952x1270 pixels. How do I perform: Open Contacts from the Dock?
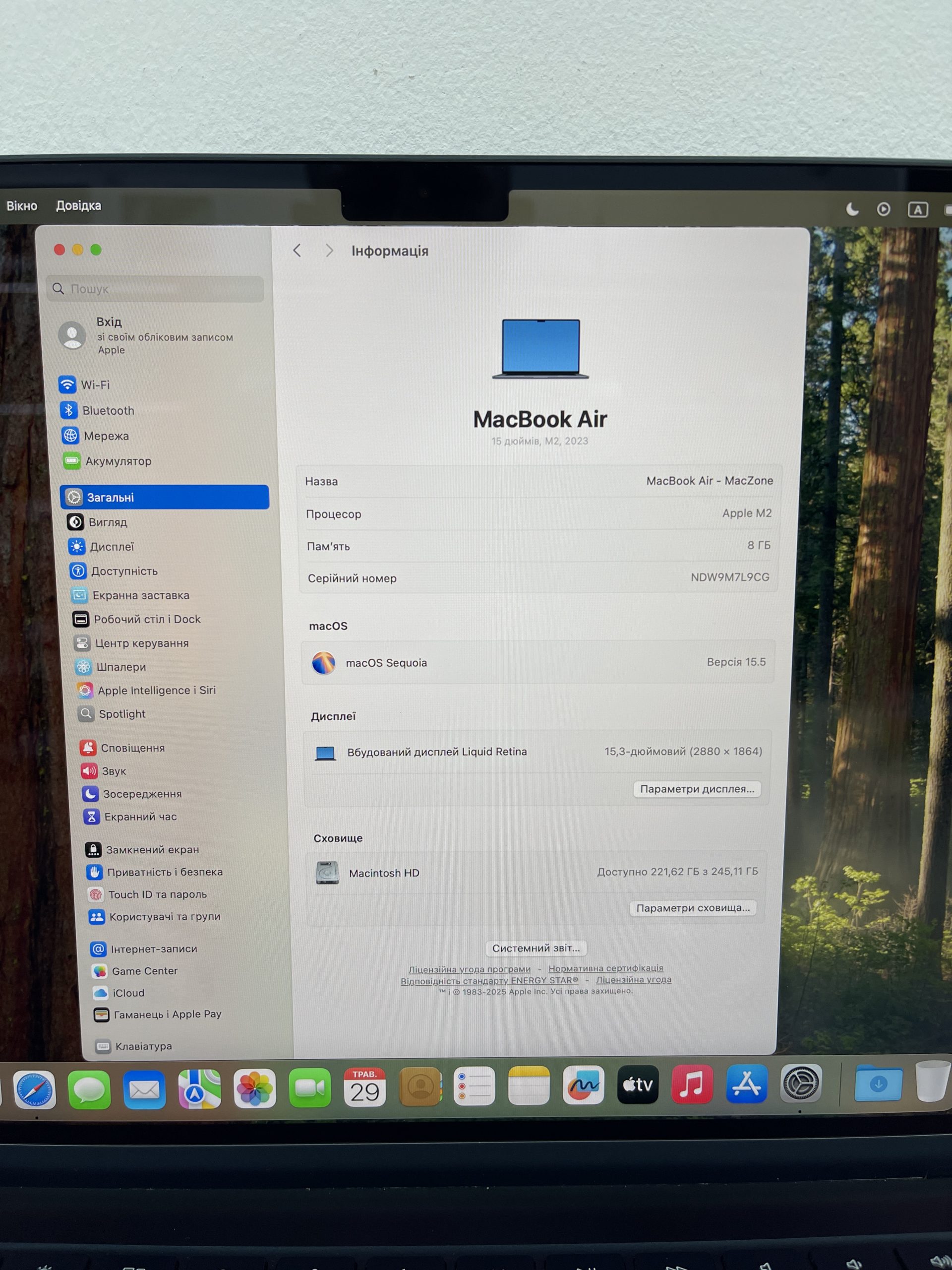coord(420,1086)
